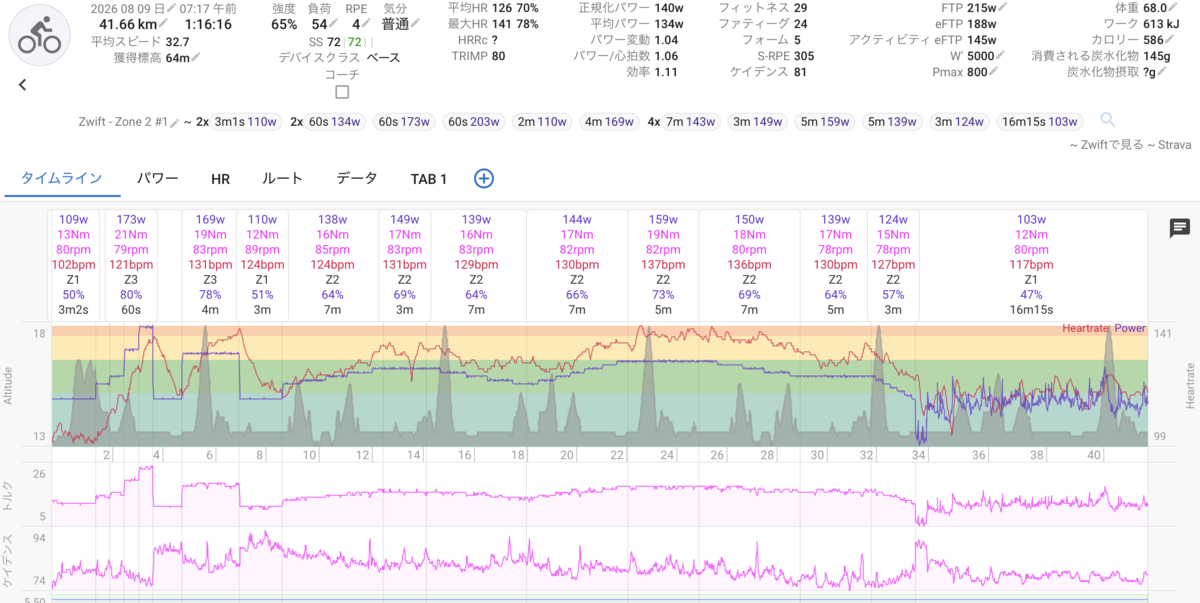Select the 149w 131bpm interval card
The width and height of the screenshot is (1200, 603).
click(x=405, y=265)
